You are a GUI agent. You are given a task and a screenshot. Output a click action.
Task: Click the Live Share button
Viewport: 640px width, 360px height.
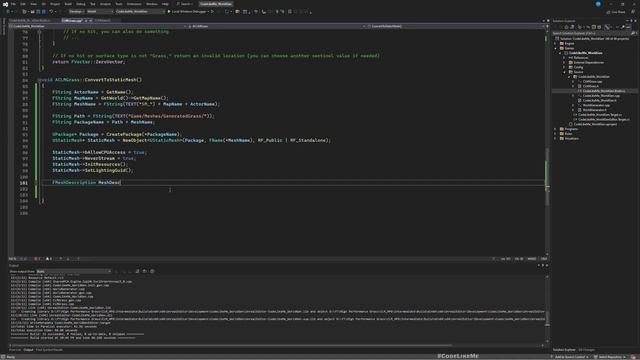(616, 12)
